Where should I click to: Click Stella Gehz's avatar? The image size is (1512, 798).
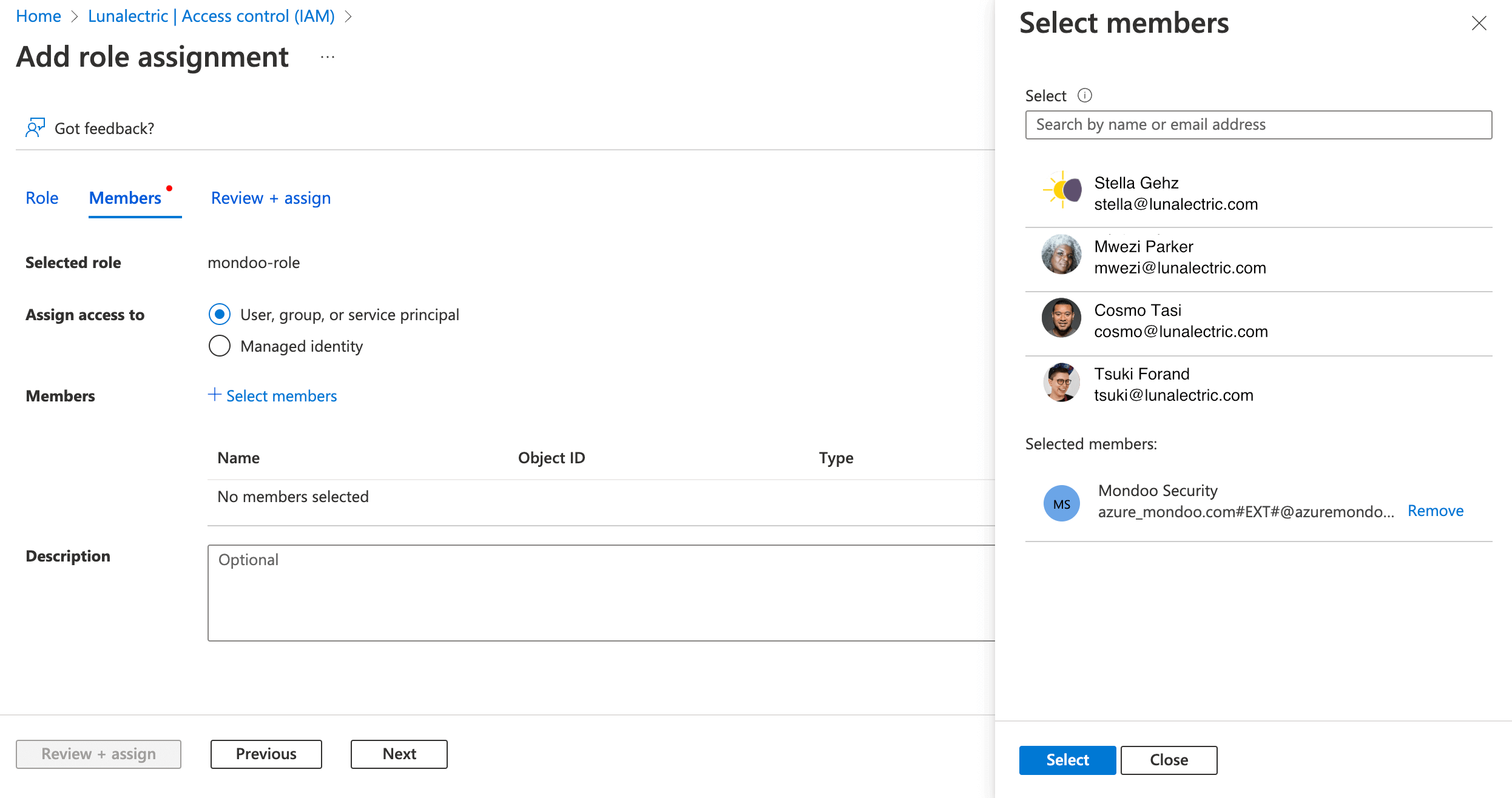coord(1061,190)
